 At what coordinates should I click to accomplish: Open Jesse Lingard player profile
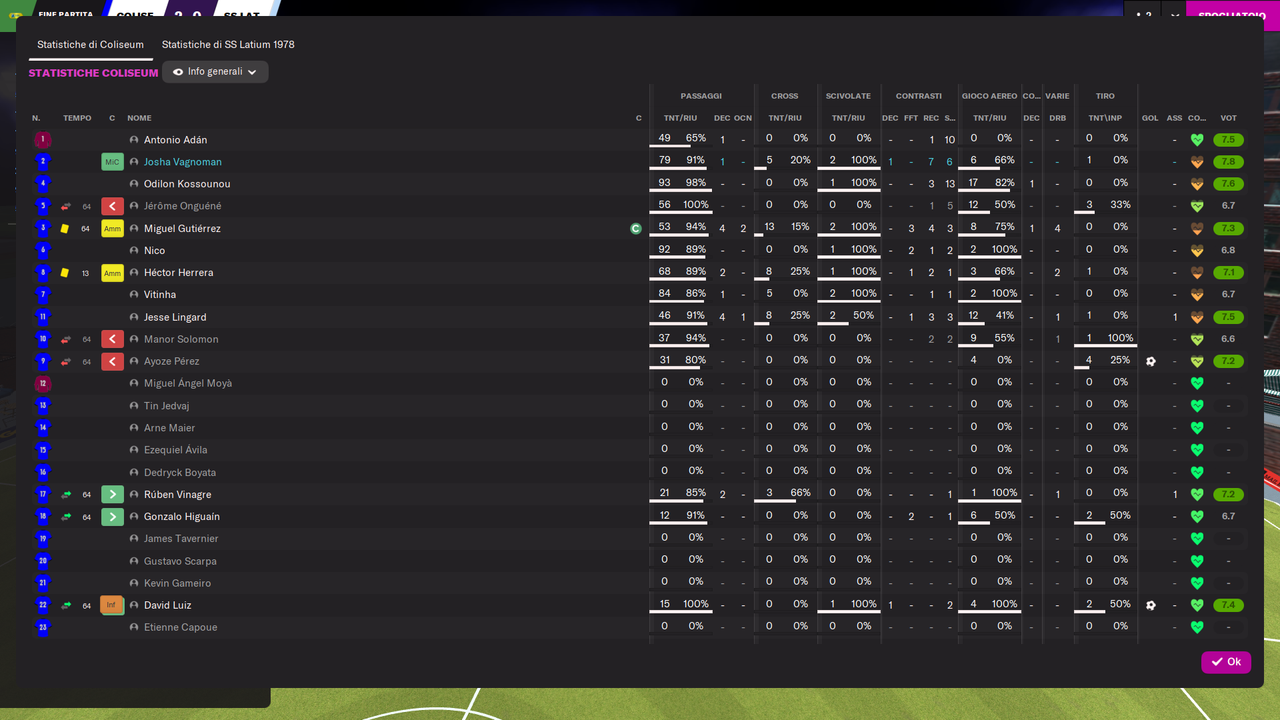pos(175,317)
